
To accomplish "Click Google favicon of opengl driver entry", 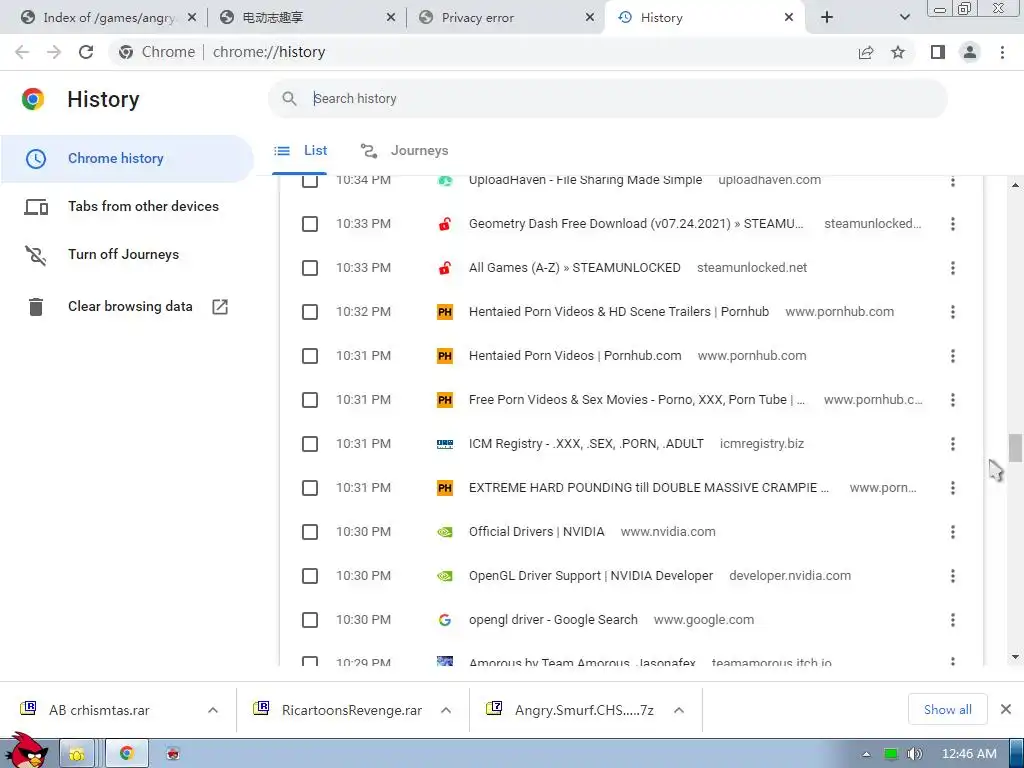I will (x=445, y=620).
